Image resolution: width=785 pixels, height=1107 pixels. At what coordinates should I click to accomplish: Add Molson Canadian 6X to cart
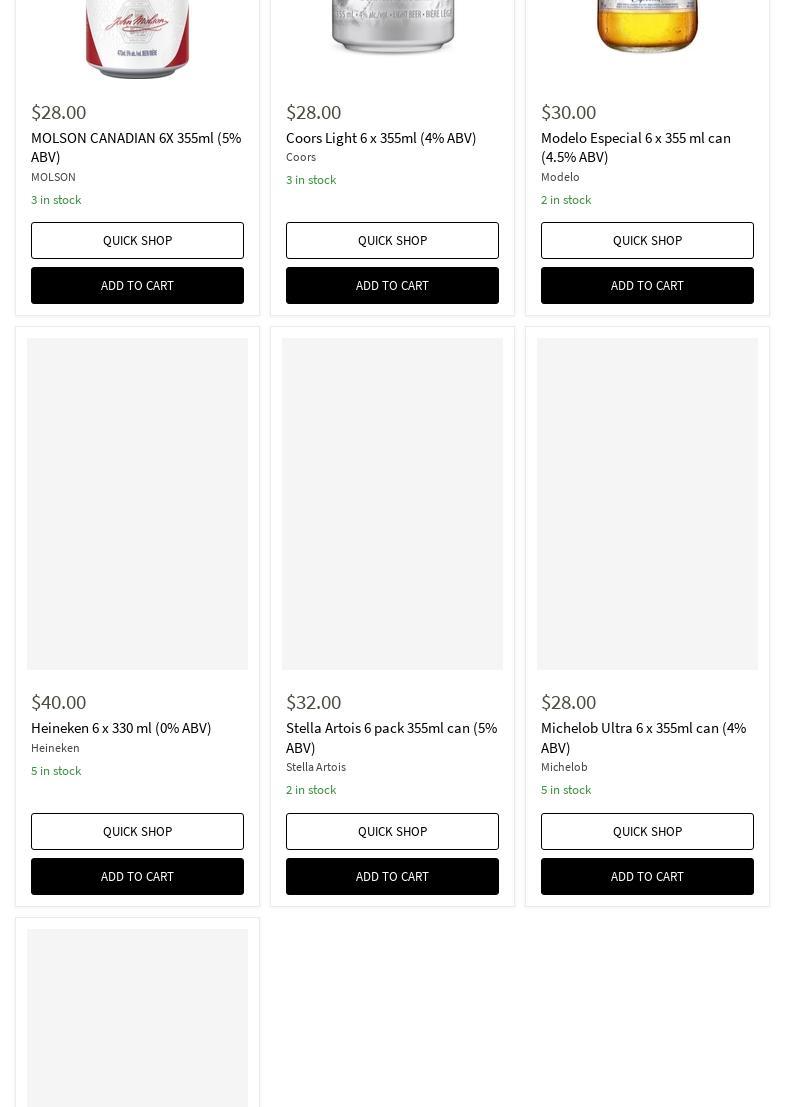point(137,285)
